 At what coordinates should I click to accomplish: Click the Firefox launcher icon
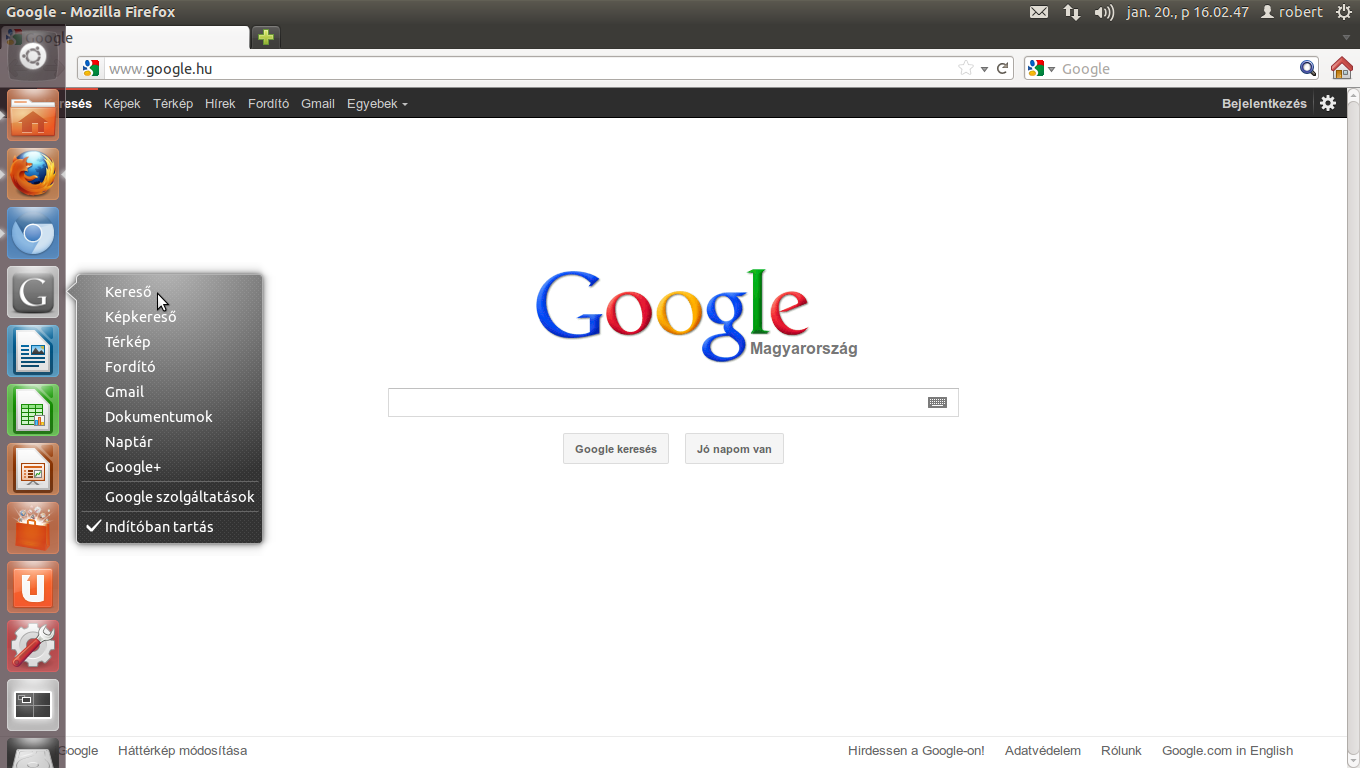[x=33, y=174]
